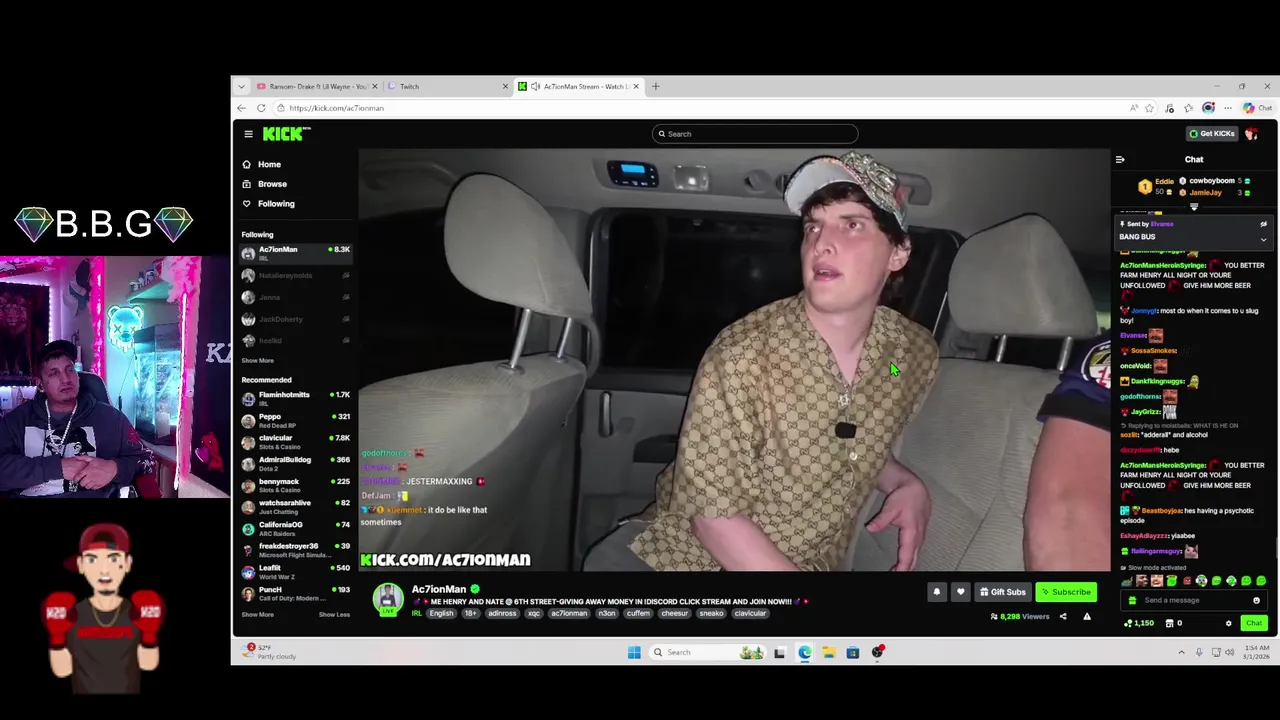Image resolution: width=1280 pixels, height=720 pixels.
Task: Open the Windows Start button
Action: pyautogui.click(x=634, y=652)
